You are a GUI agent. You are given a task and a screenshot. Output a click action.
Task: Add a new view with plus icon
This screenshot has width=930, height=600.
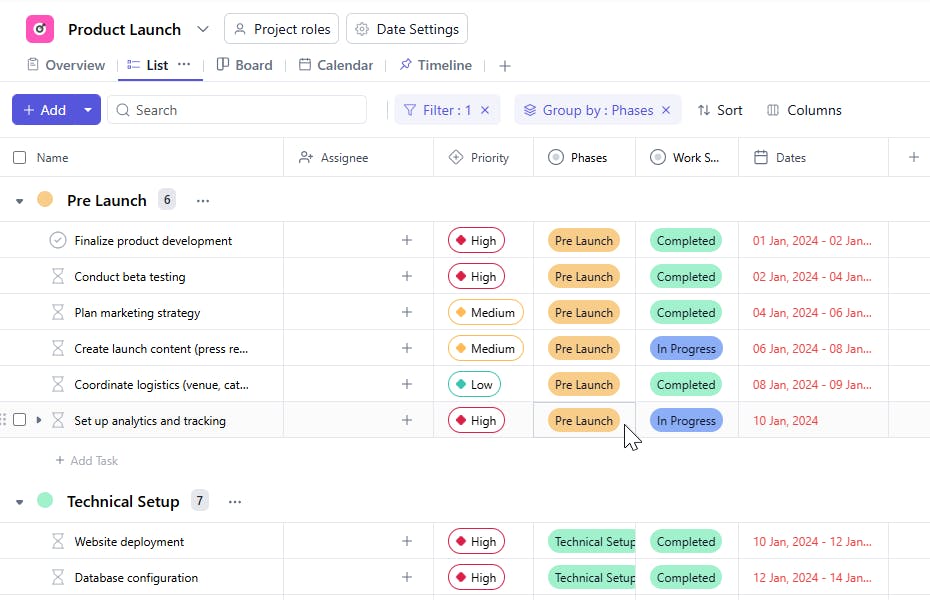(x=505, y=66)
